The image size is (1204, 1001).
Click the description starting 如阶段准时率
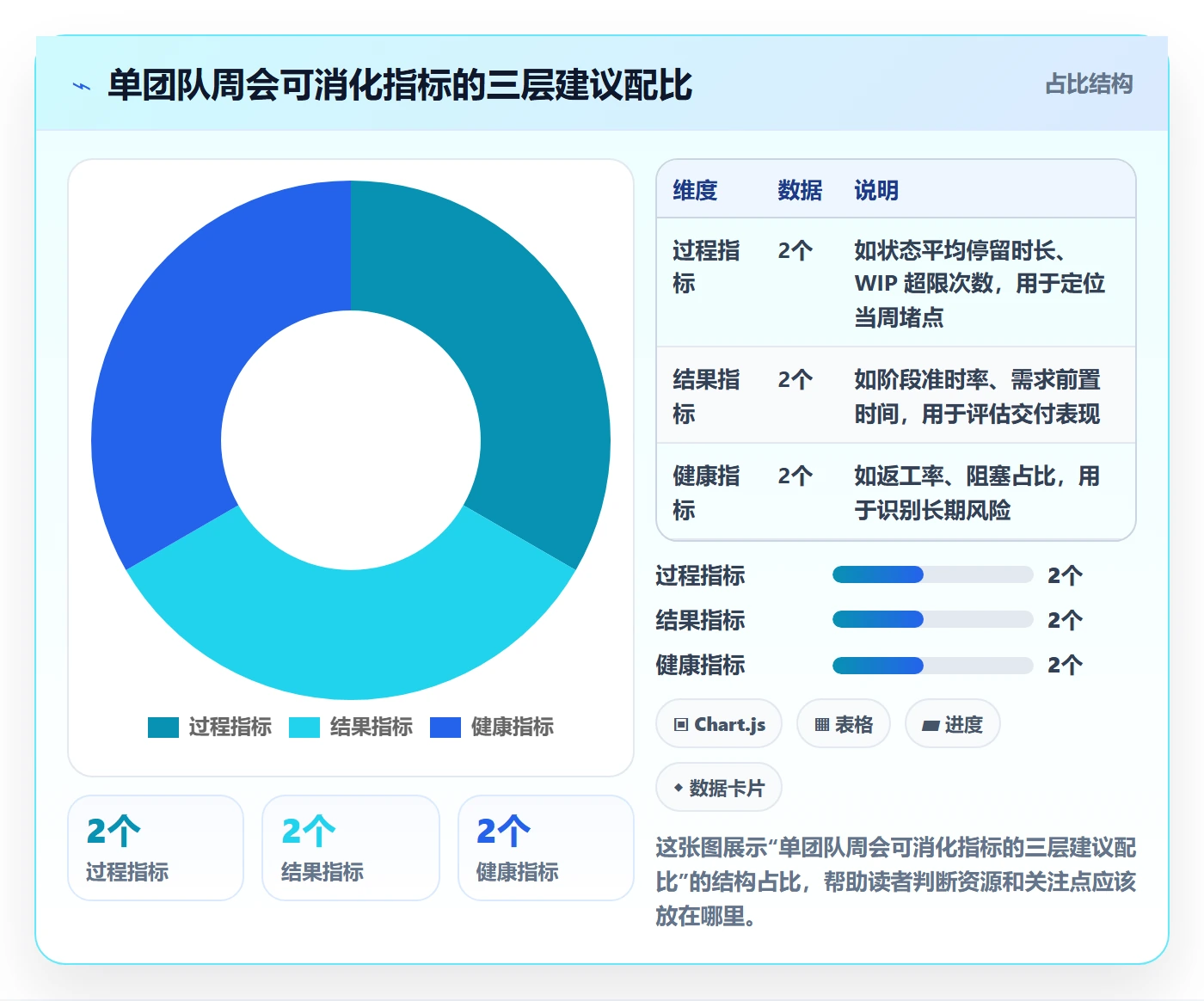pos(978,396)
